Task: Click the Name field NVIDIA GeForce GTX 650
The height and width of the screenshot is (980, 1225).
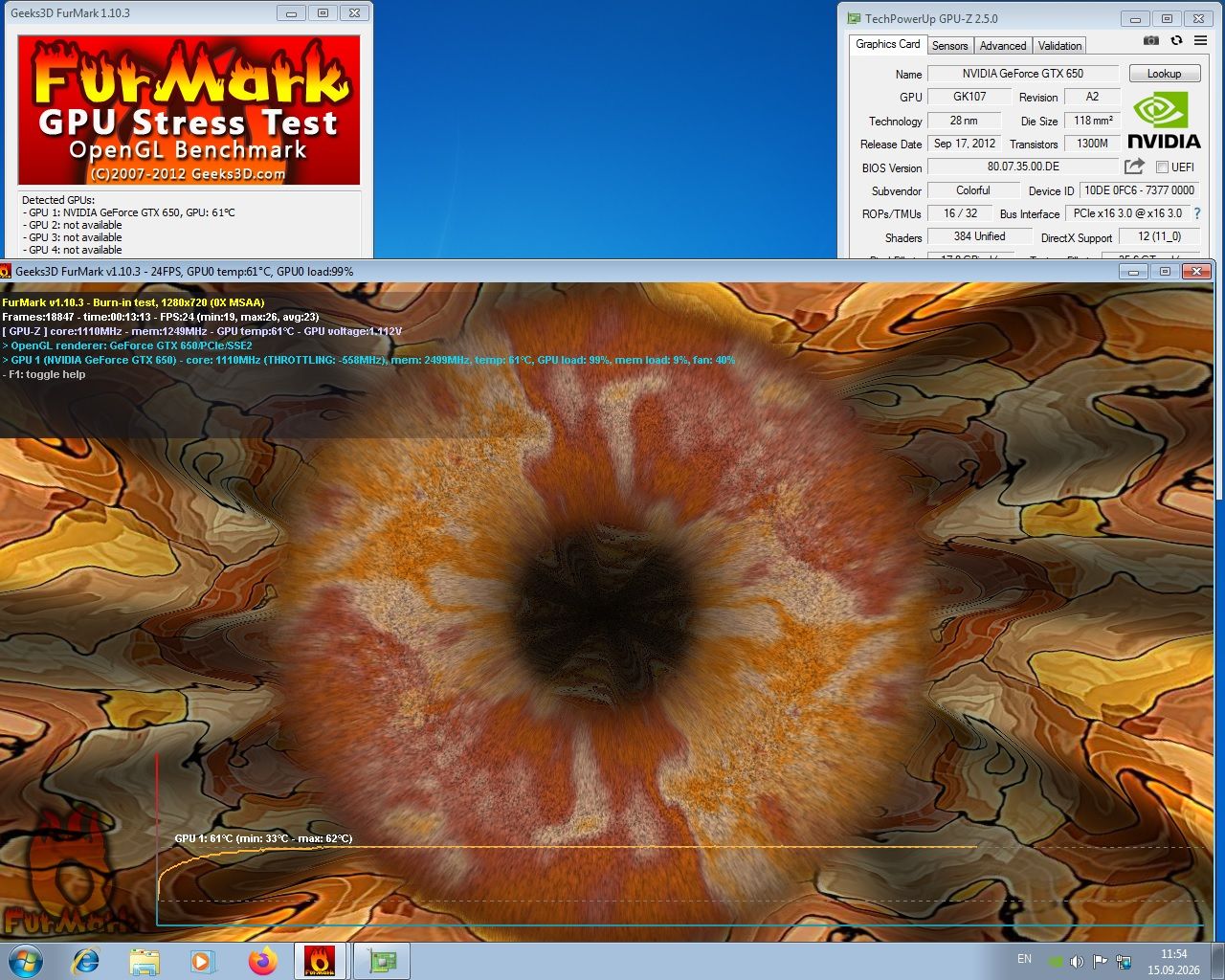Action: [1023, 74]
